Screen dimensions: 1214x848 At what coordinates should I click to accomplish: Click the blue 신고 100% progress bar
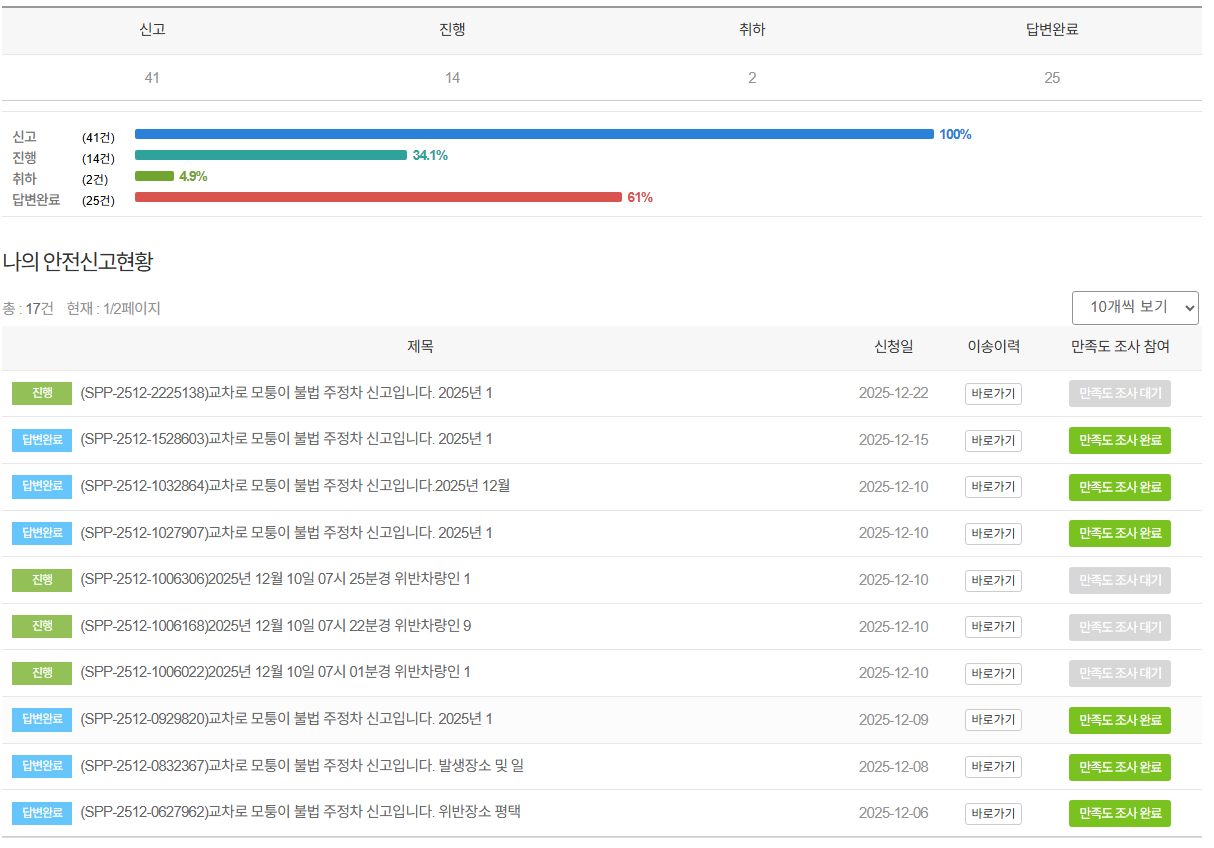click(534, 134)
